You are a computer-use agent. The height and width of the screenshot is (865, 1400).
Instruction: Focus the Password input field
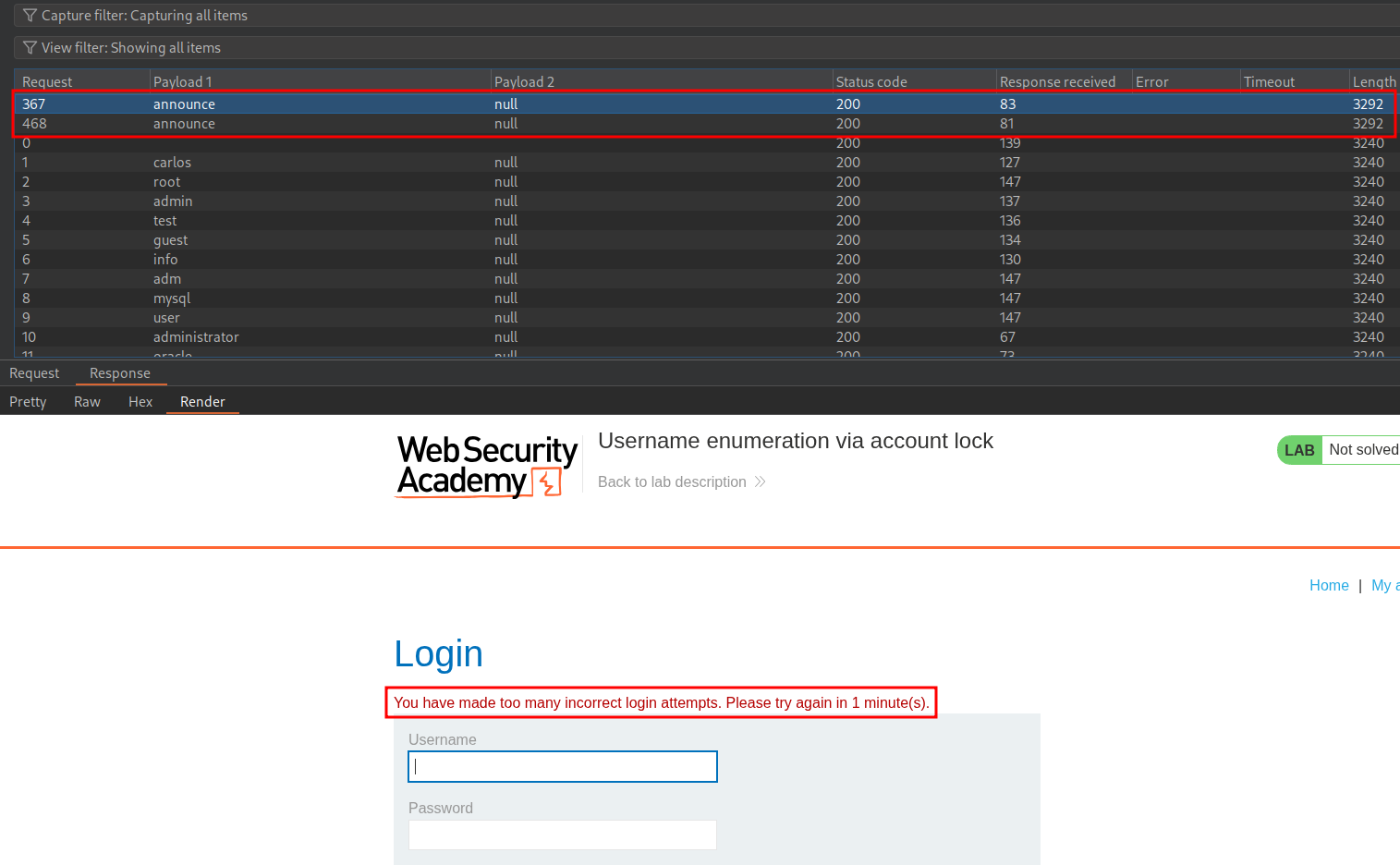click(x=562, y=835)
